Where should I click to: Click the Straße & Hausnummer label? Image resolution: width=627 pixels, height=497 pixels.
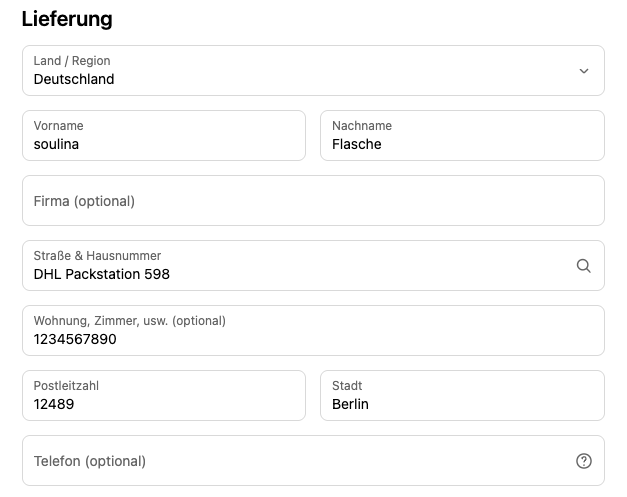pyautogui.click(x=97, y=256)
